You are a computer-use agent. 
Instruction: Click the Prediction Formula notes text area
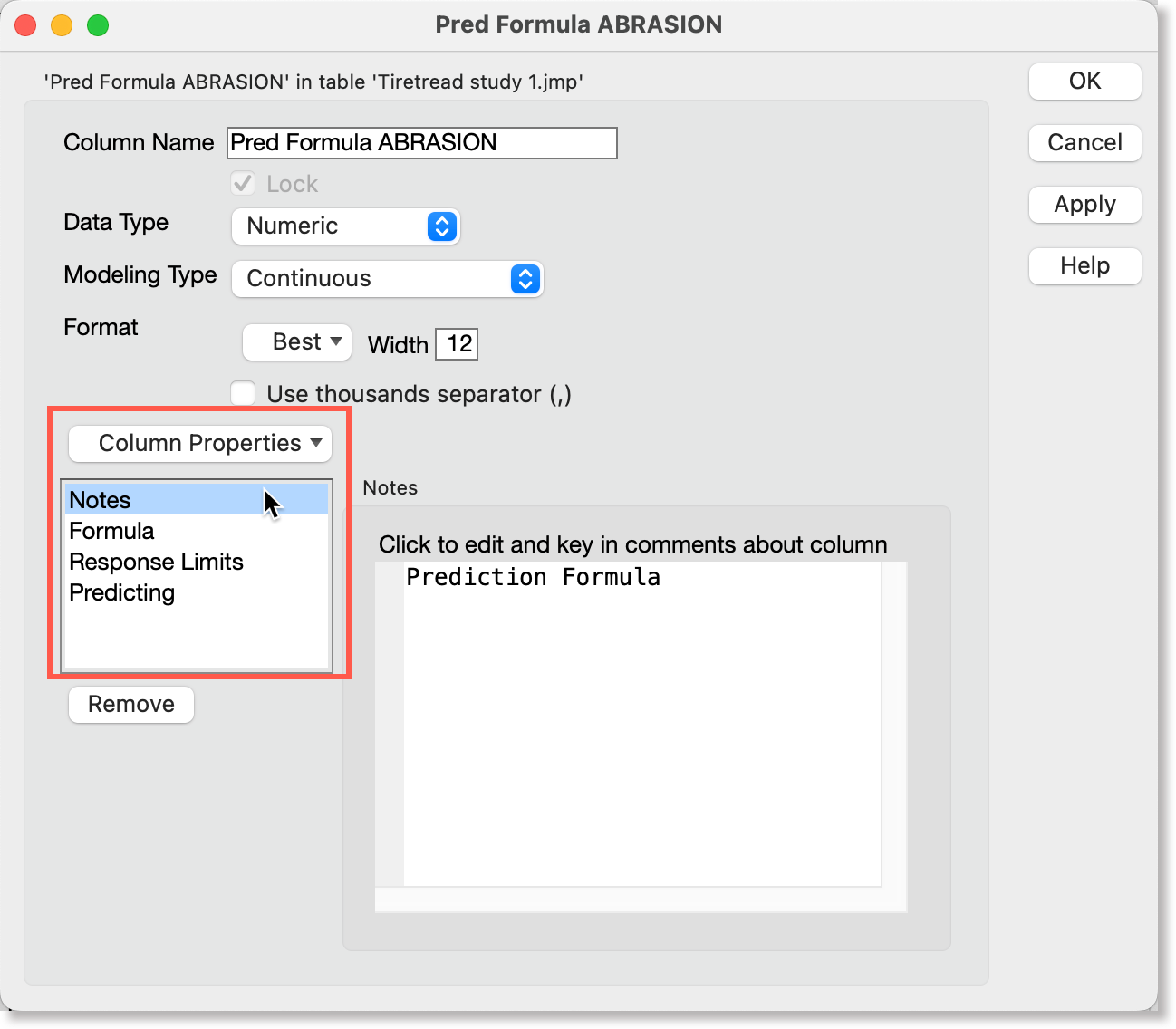point(641,725)
